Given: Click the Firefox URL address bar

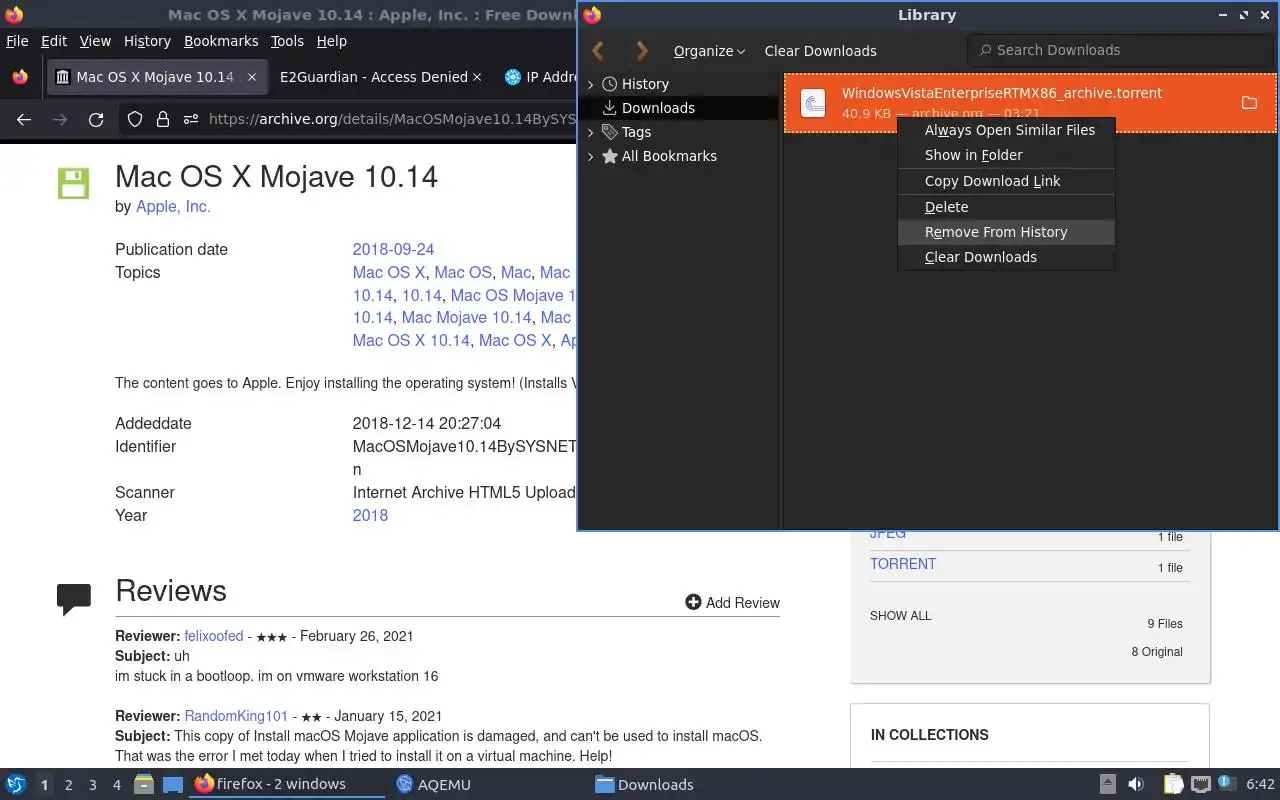Looking at the screenshot, I should 390,119.
